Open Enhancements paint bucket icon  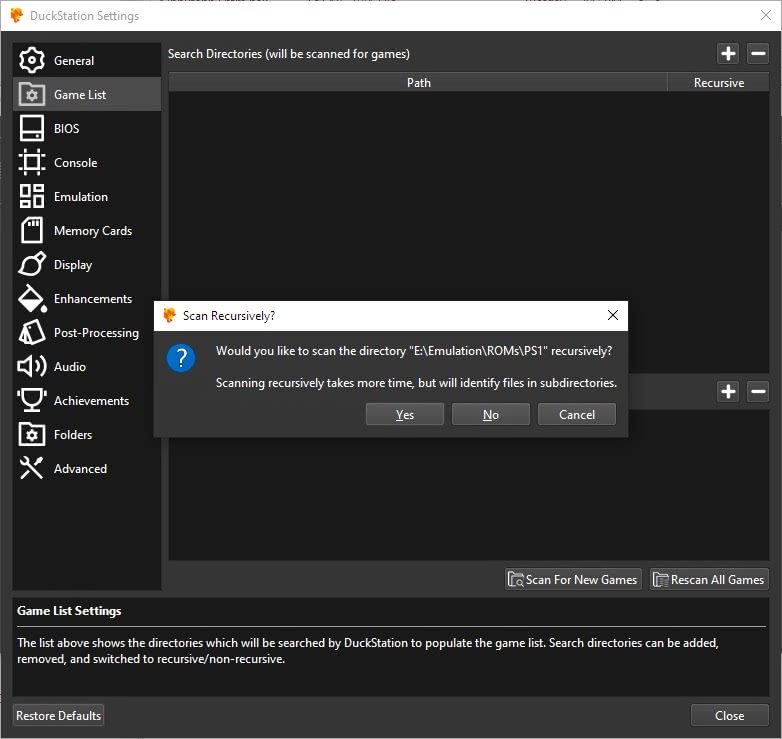coord(31,298)
